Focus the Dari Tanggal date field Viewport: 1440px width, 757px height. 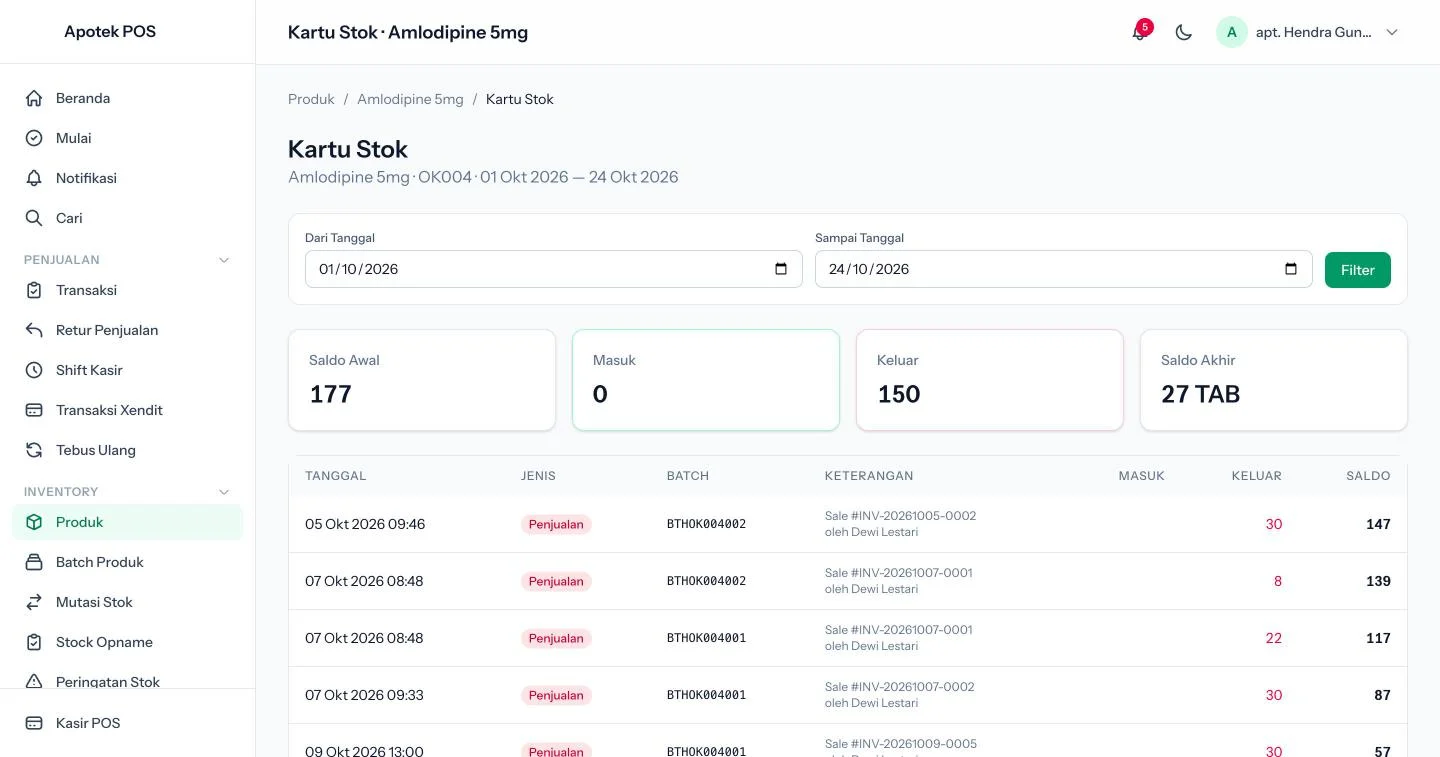[553, 269]
